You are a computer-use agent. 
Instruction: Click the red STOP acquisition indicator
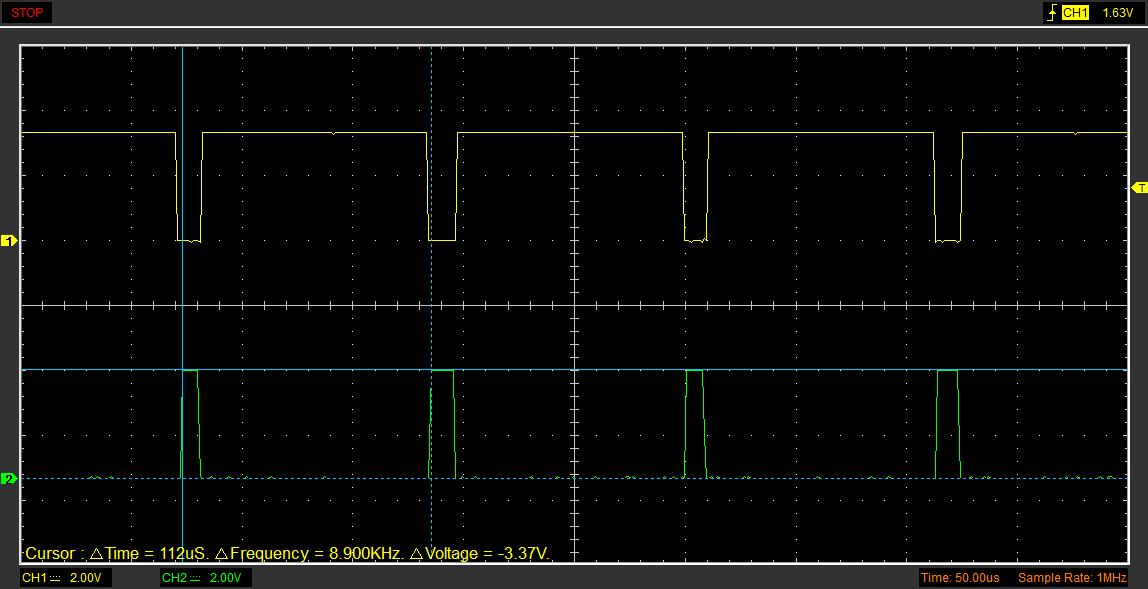pos(27,13)
